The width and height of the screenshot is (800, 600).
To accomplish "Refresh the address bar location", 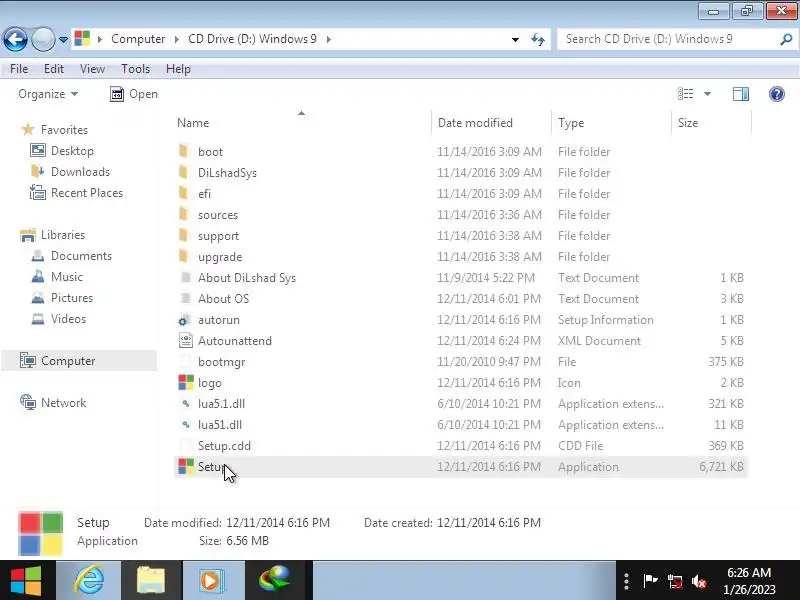I will click(538, 39).
